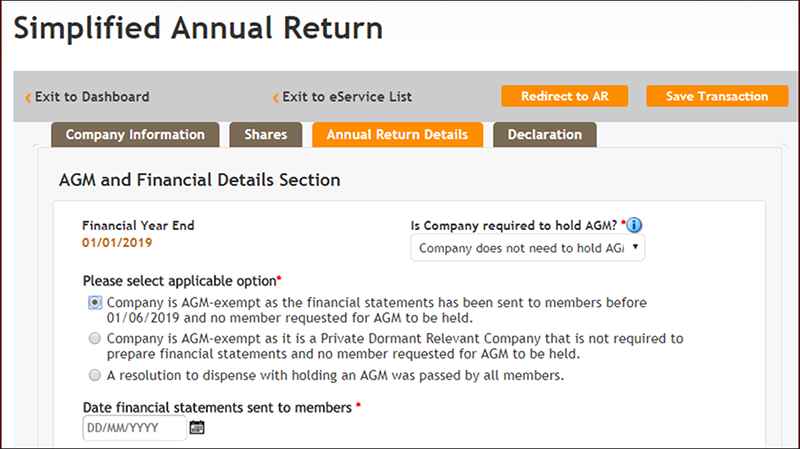Switch to Company Information tab
The image size is (800, 449).
point(135,135)
